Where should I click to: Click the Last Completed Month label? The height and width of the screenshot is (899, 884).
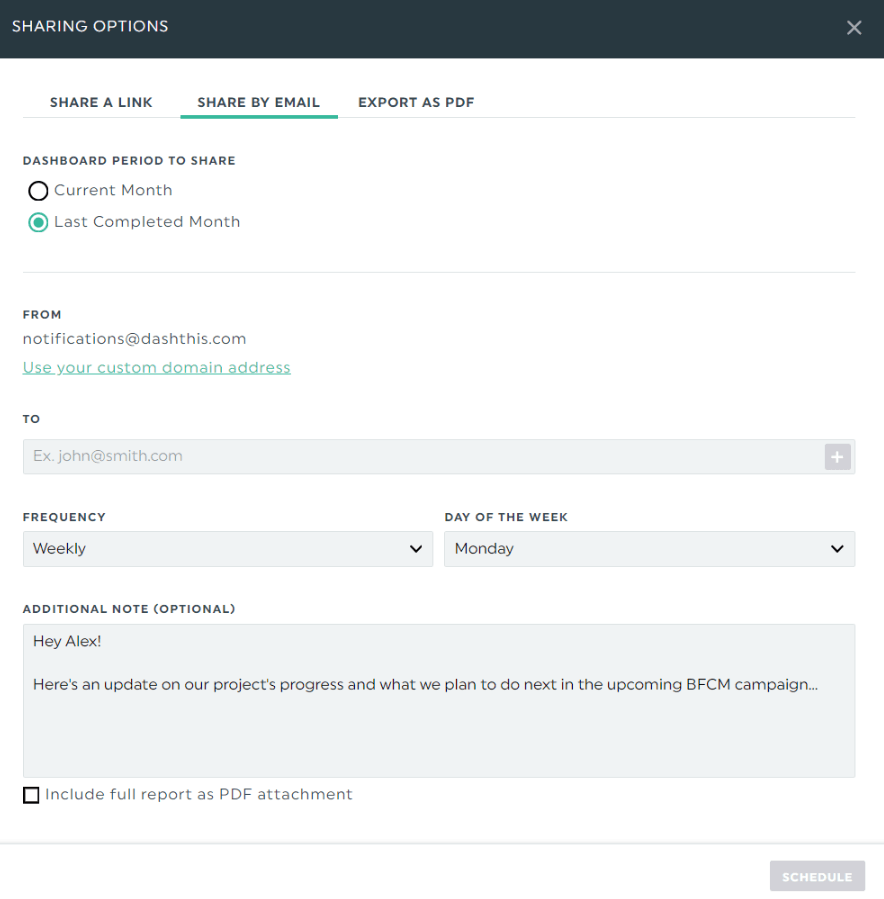coord(147,222)
